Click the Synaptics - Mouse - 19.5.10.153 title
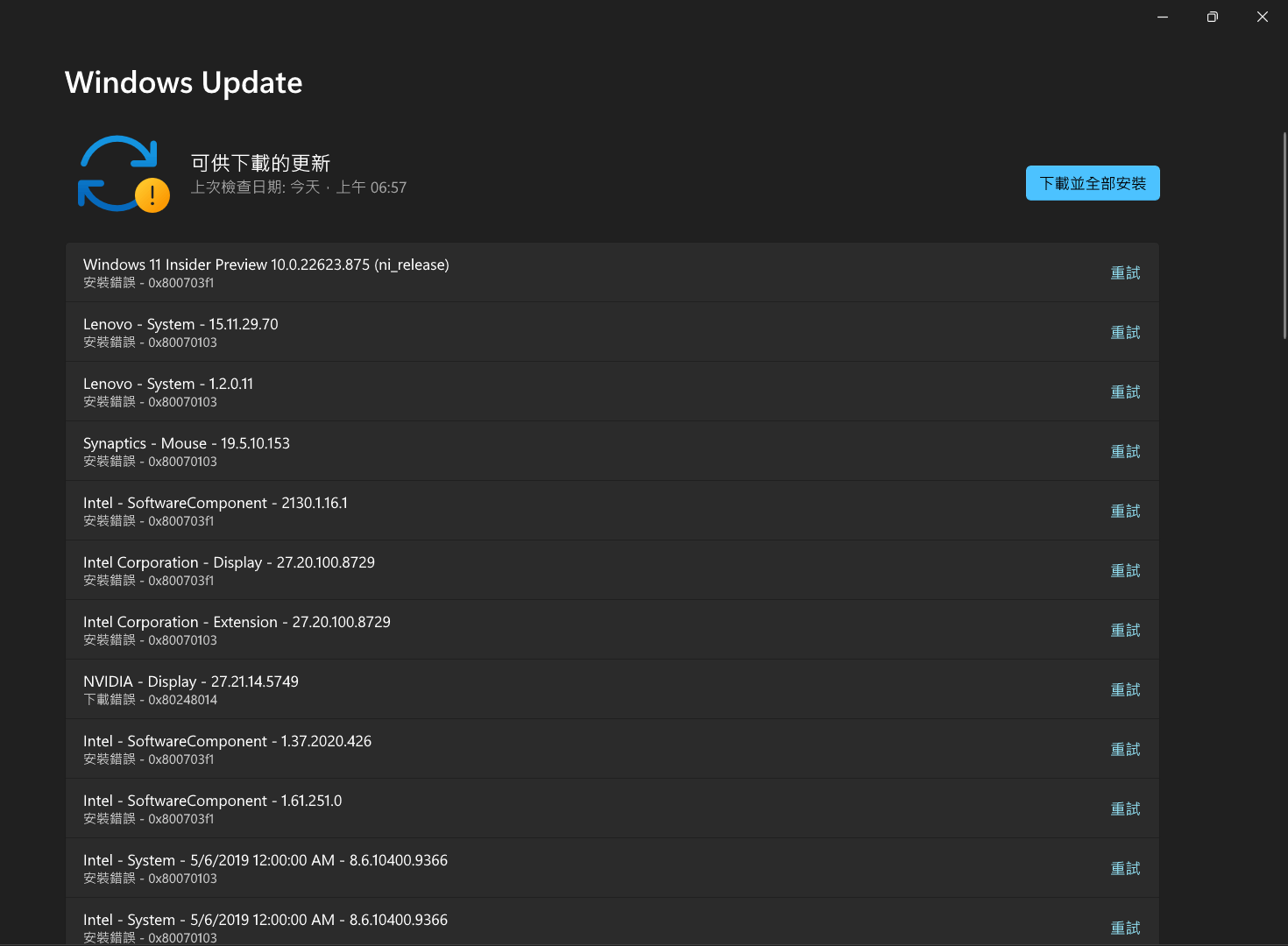Screen dimensions: 1288x946 click(187, 443)
